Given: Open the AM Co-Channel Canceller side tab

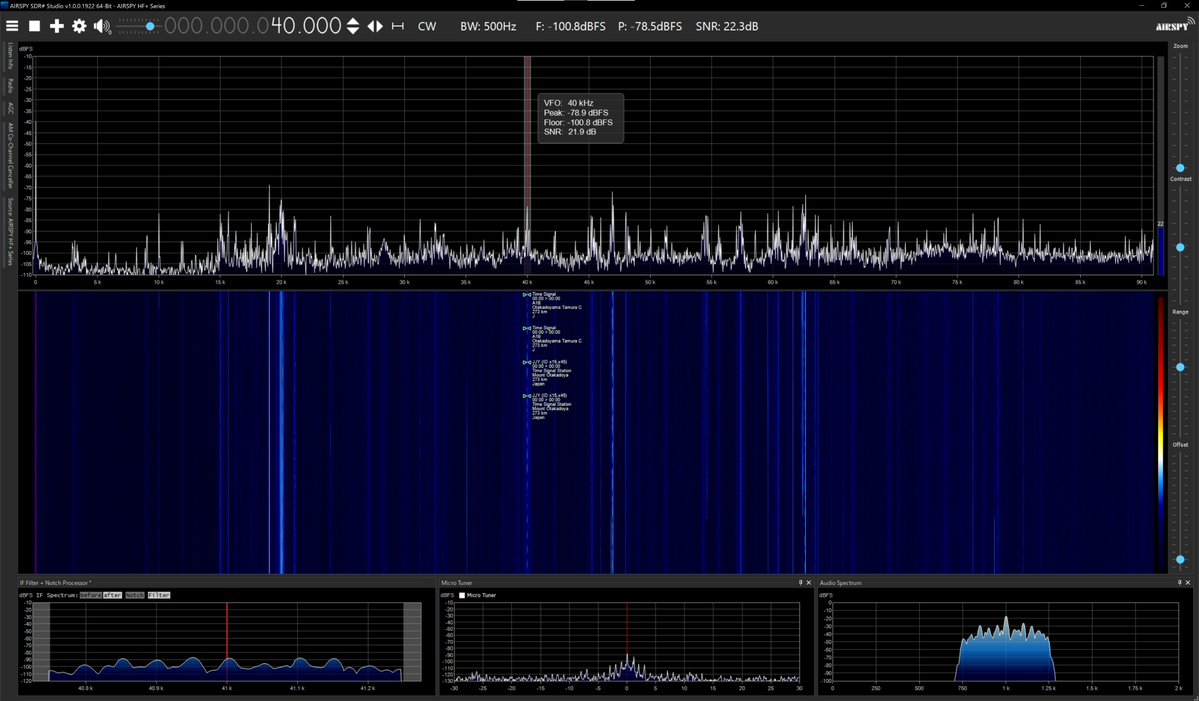Looking at the screenshot, I should tap(10, 155).
